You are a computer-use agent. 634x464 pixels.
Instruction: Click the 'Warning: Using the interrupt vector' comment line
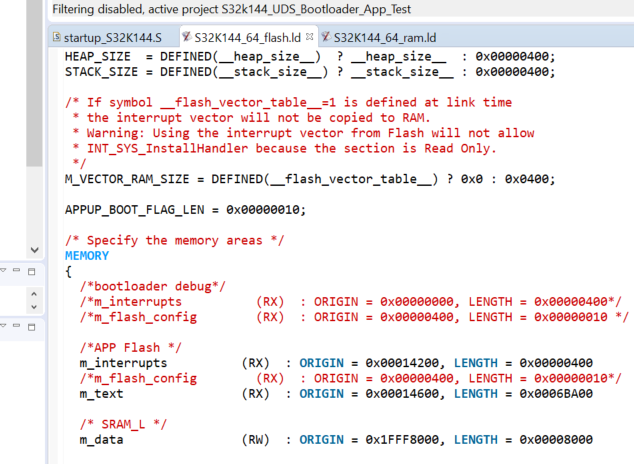tap(303, 133)
